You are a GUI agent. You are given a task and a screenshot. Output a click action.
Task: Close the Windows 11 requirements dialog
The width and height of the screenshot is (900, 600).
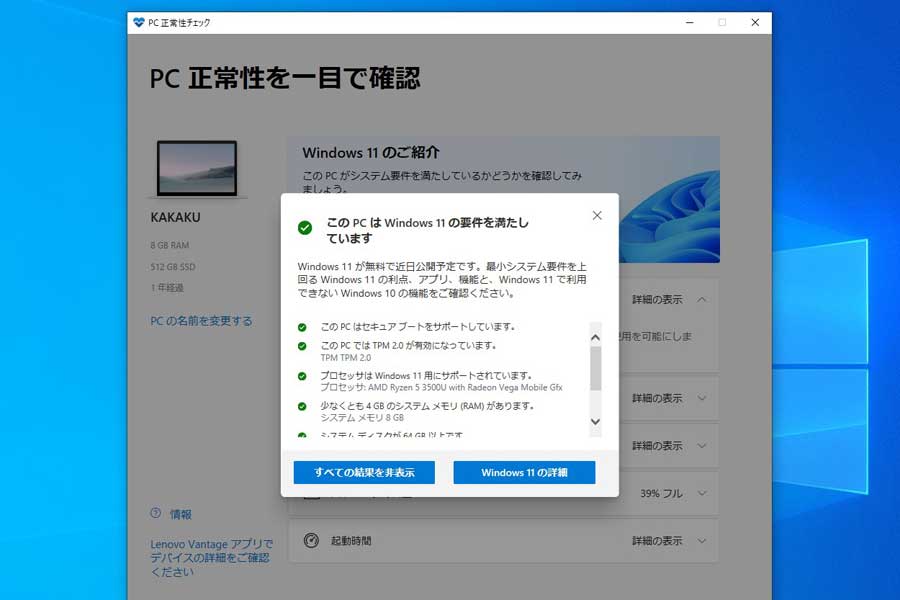[597, 215]
